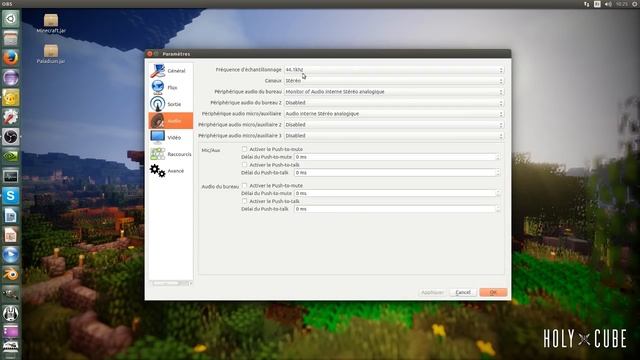Click Audio du bureau Délai du Push-to-mute field
This screenshot has width=640, height=360.
(397, 193)
